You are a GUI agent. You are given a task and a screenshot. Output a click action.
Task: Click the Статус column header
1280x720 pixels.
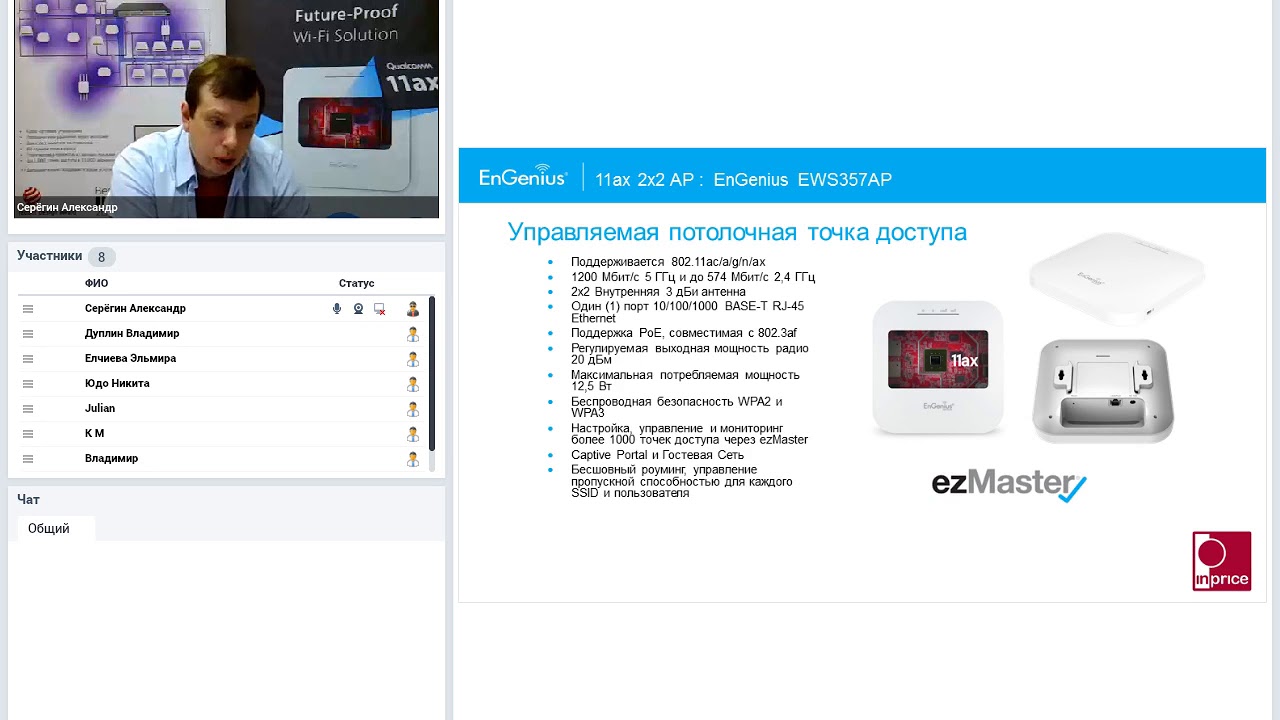[356, 283]
